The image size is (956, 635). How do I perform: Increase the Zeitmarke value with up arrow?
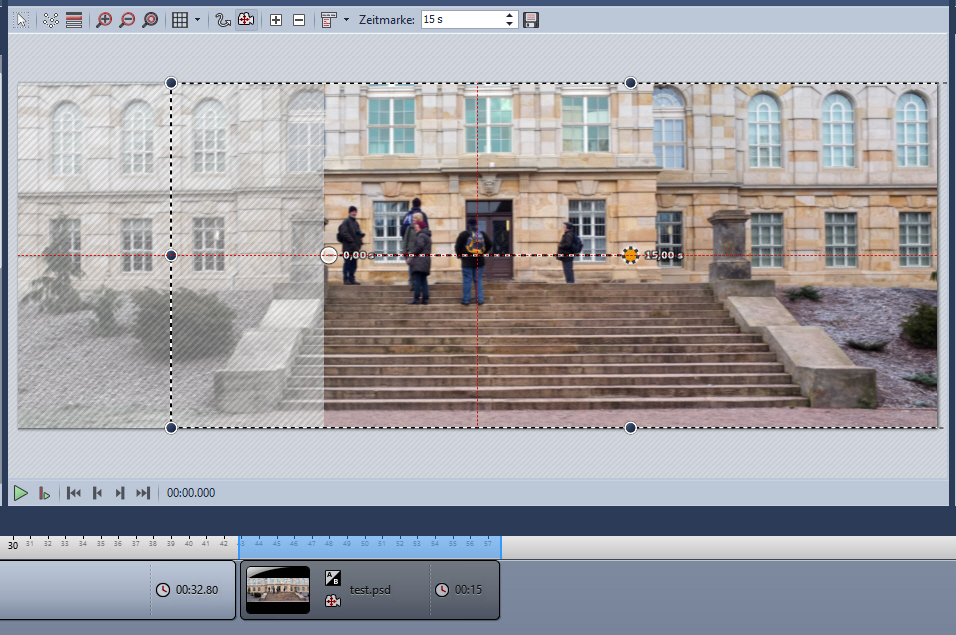(510, 15)
